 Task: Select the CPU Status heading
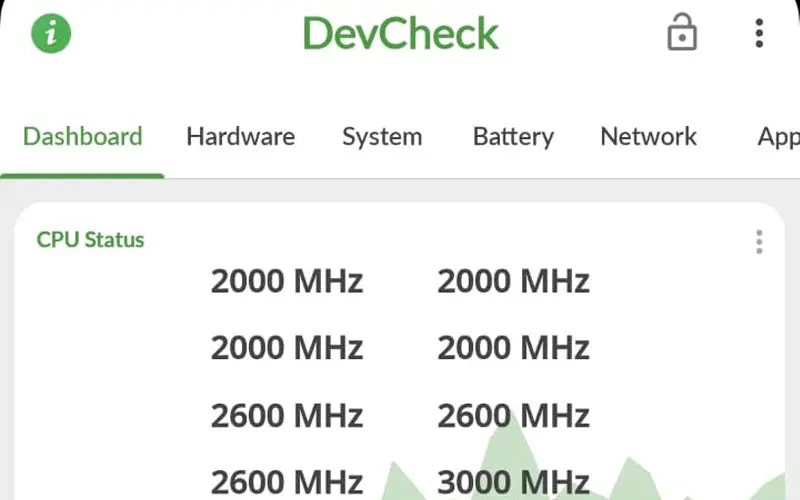pos(90,240)
